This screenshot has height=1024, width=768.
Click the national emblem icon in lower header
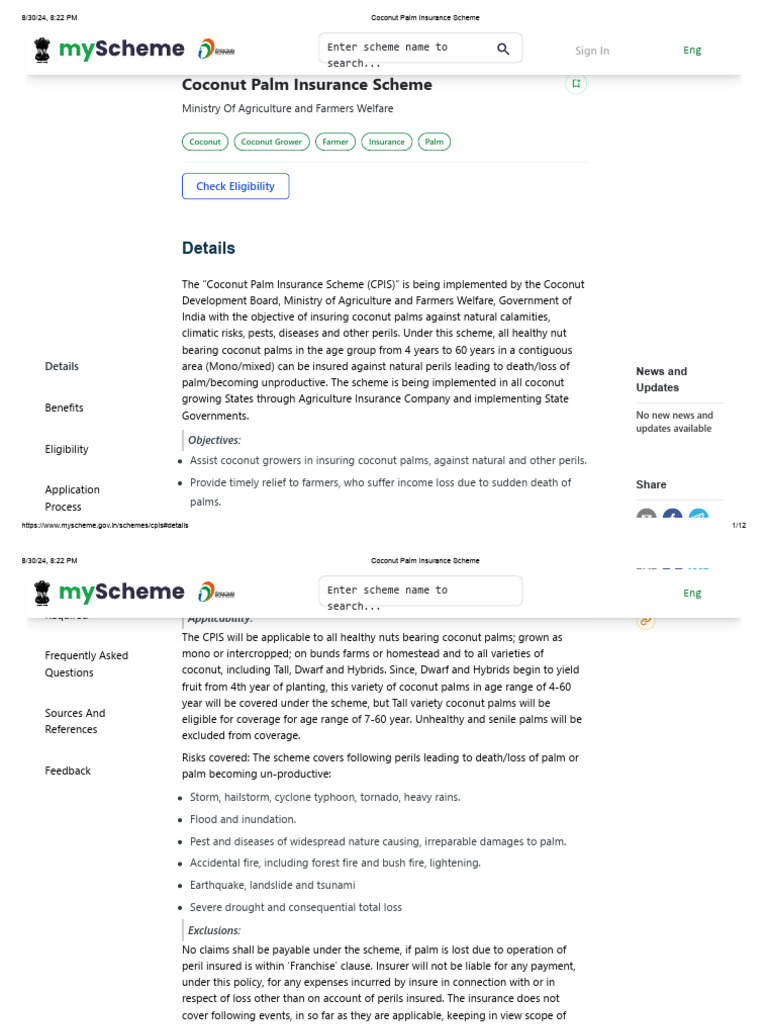coord(42,592)
